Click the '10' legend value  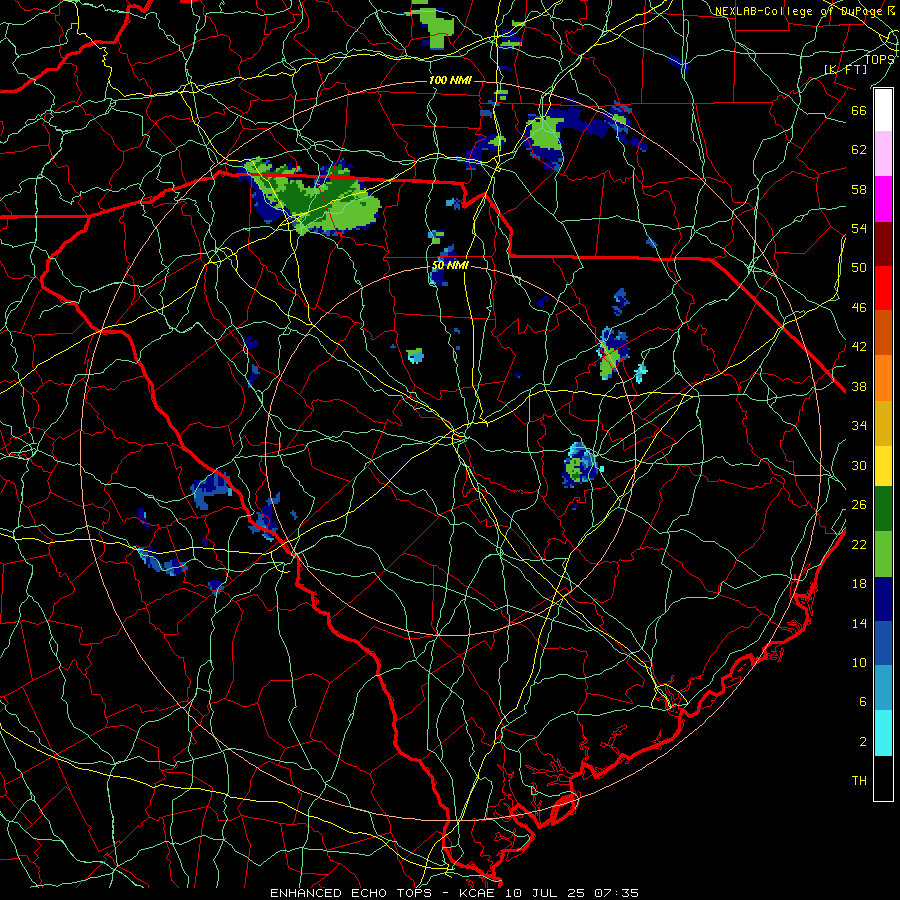coord(859,662)
